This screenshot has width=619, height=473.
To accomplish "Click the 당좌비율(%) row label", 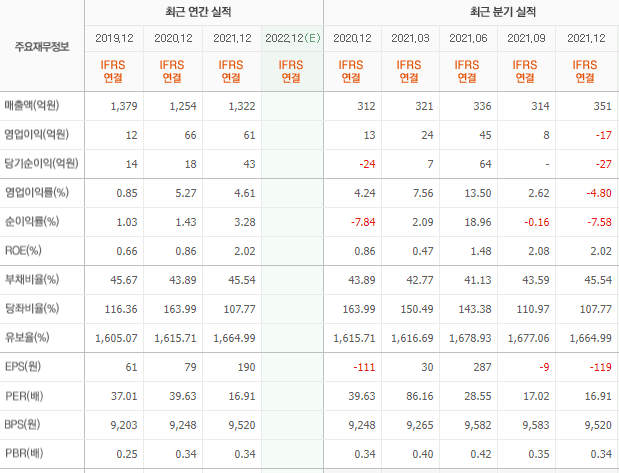I will 32,308.
